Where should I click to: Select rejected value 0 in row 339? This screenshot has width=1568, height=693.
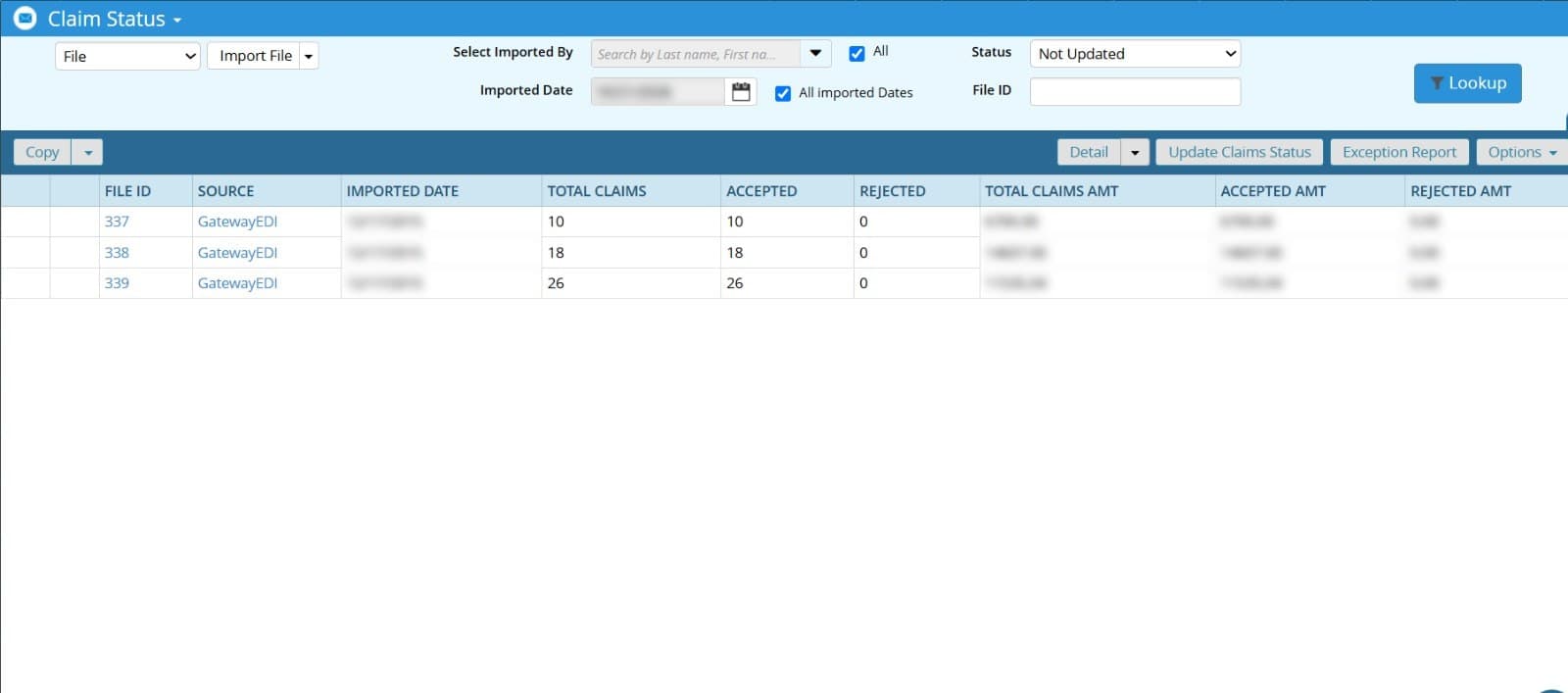point(863,283)
